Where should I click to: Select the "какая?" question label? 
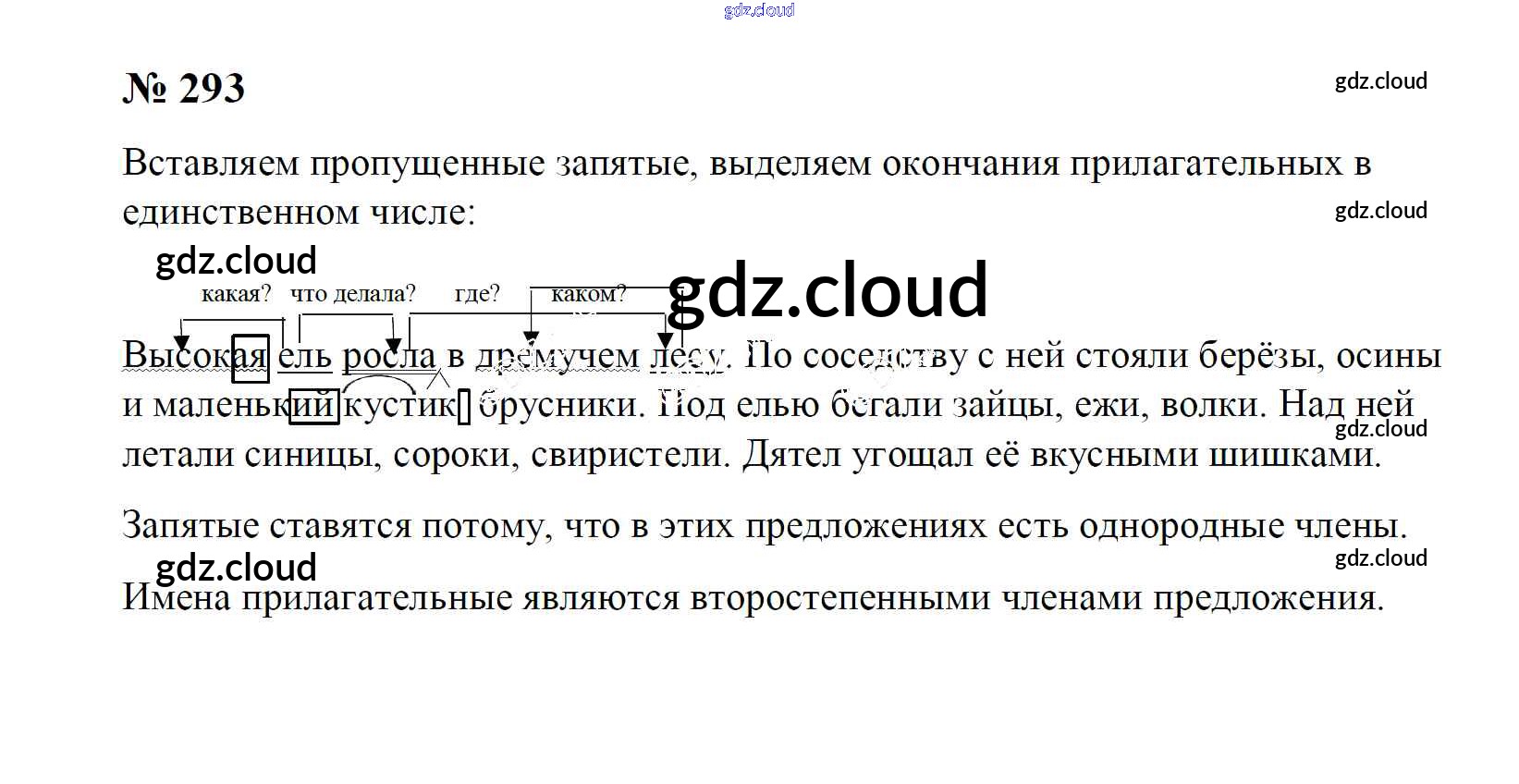pos(237,294)
